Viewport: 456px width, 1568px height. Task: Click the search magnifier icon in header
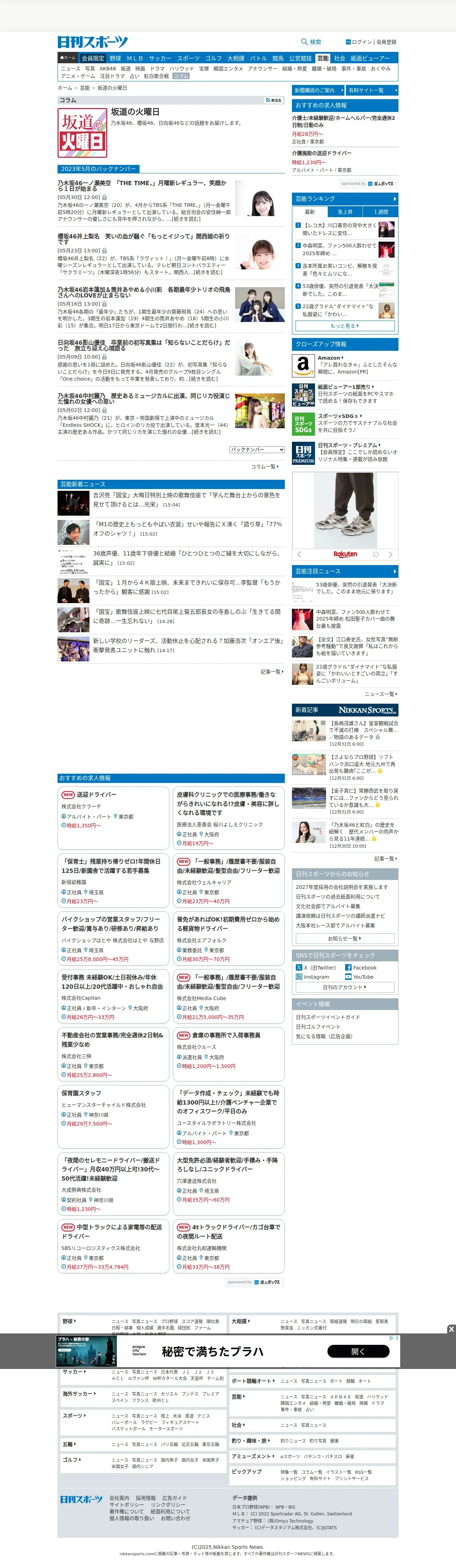(304, 42)
